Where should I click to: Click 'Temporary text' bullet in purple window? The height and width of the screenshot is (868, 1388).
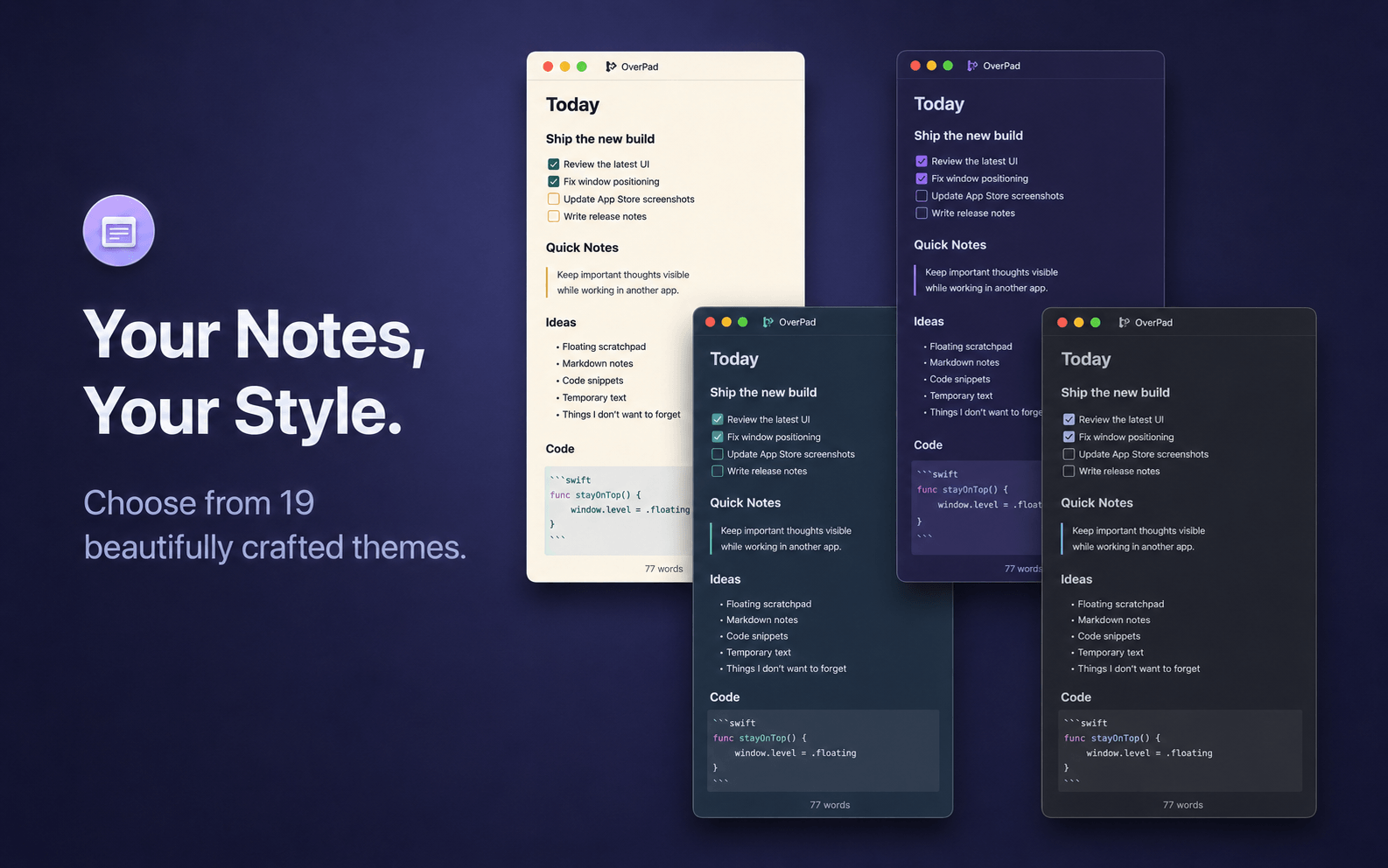961,395
